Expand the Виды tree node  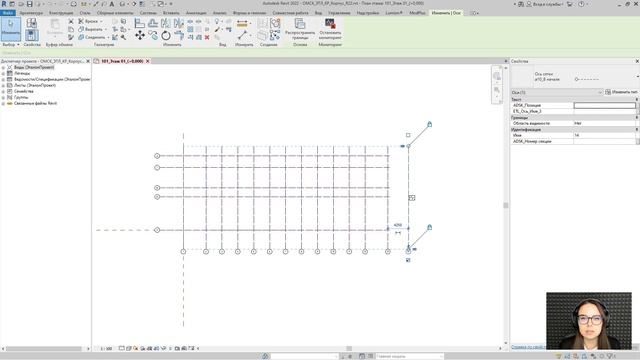tap(3, 67)
